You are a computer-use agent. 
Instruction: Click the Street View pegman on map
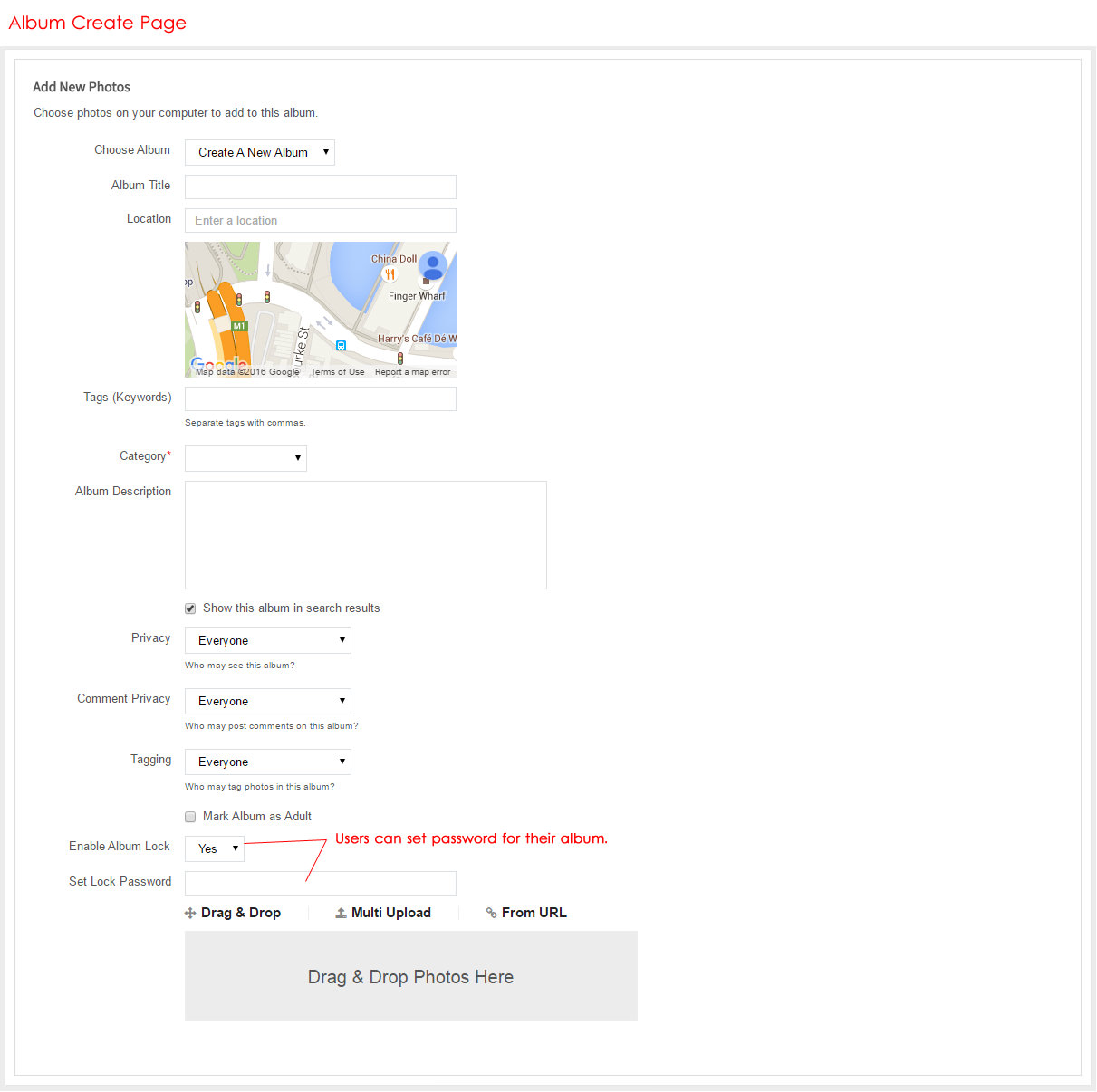(x=433, y=266)
